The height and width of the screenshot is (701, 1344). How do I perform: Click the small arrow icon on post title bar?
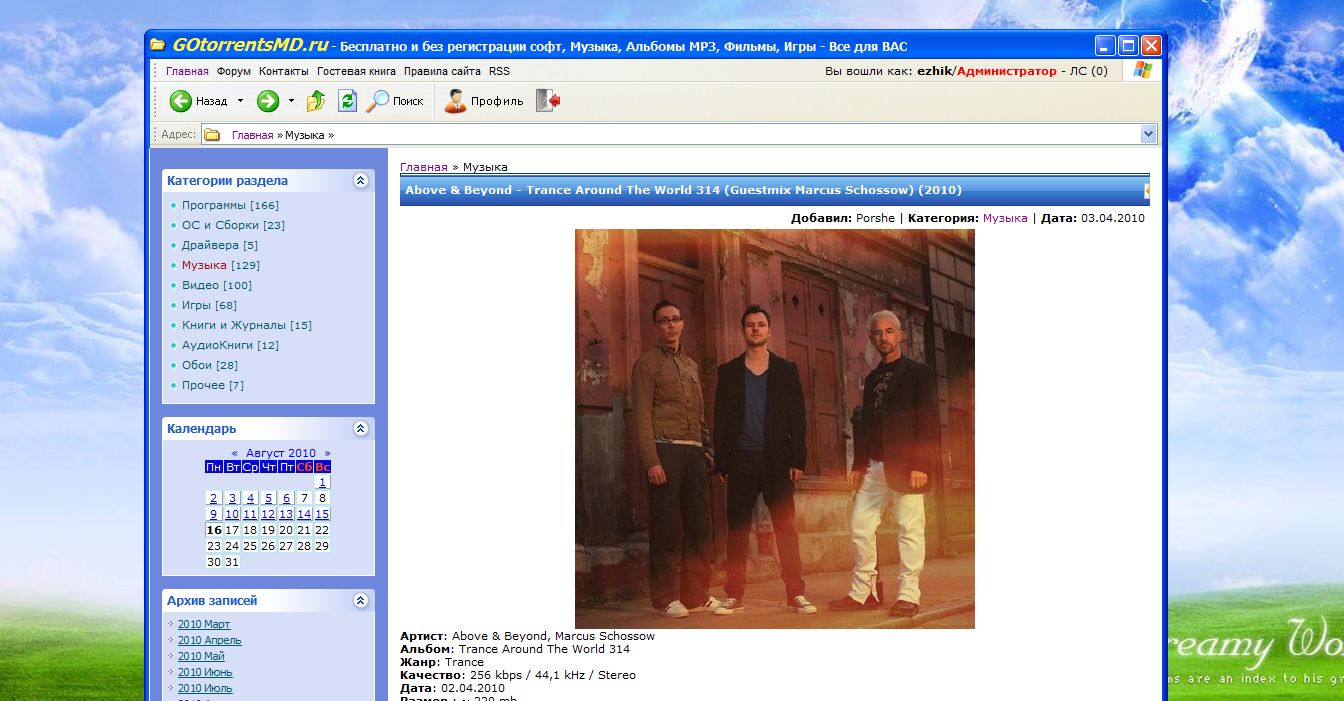(1147, 190)
